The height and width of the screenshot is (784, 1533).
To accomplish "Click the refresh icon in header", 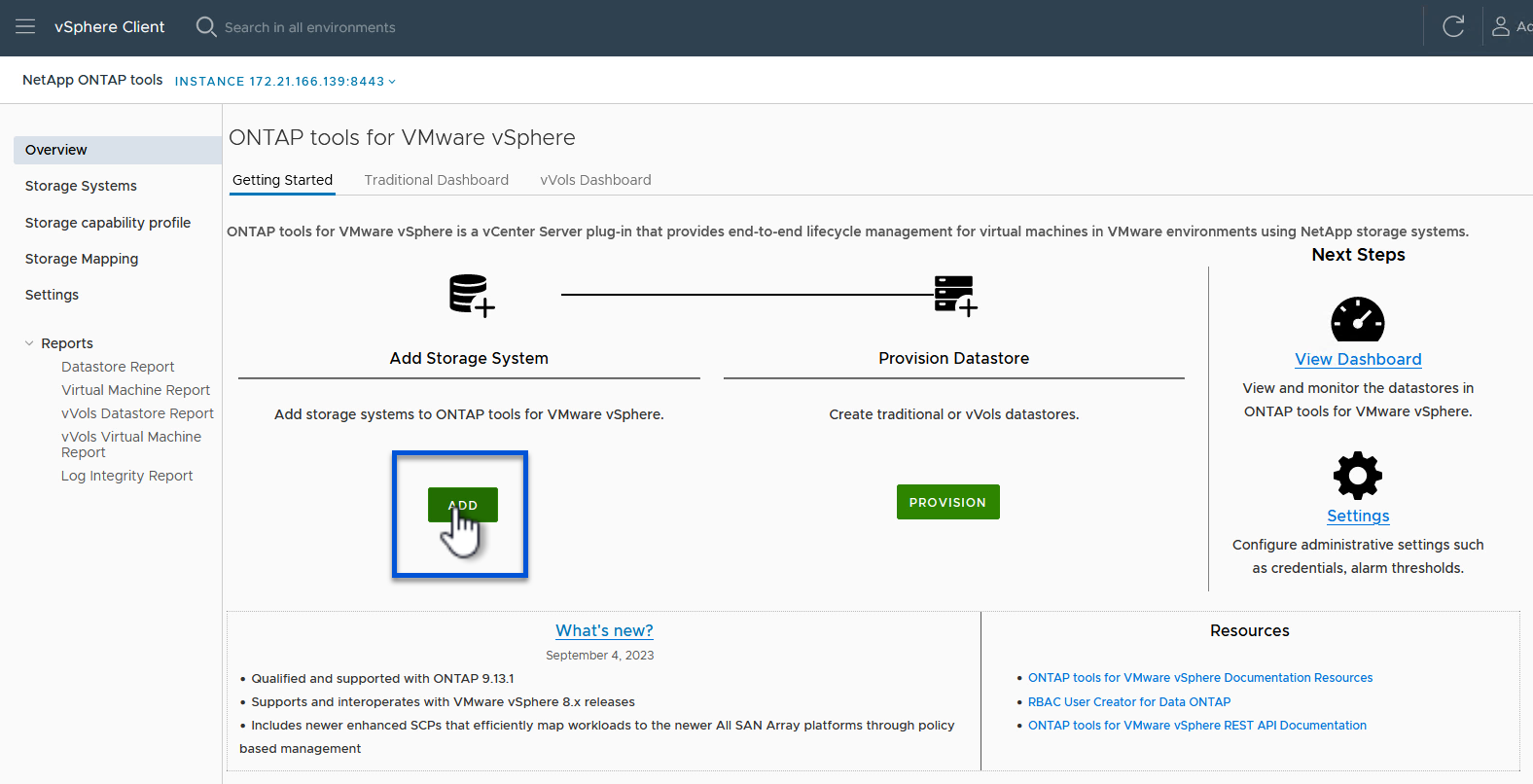I will coord(1453,27).
